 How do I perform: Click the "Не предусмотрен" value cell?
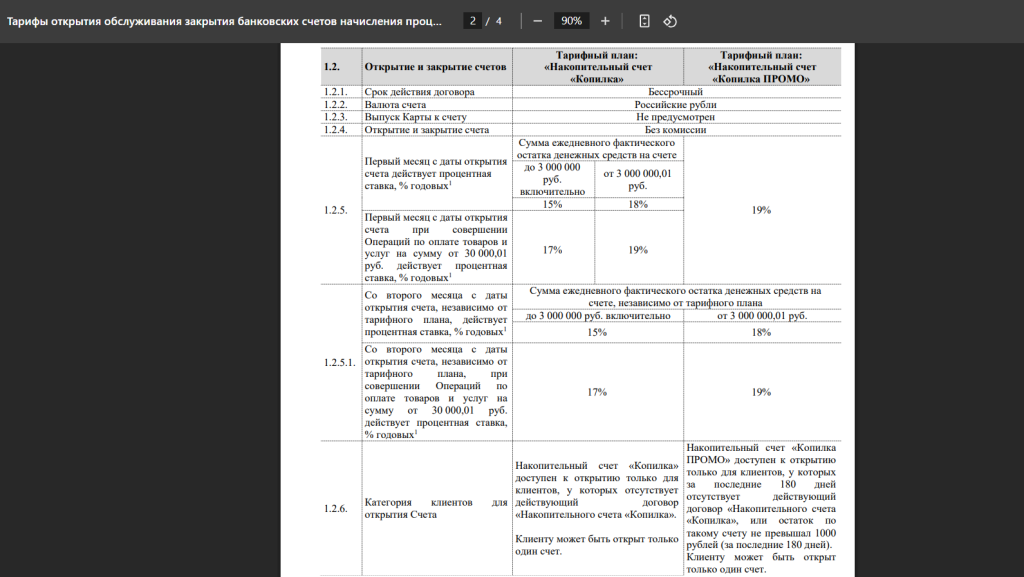(x=675, y=117)
